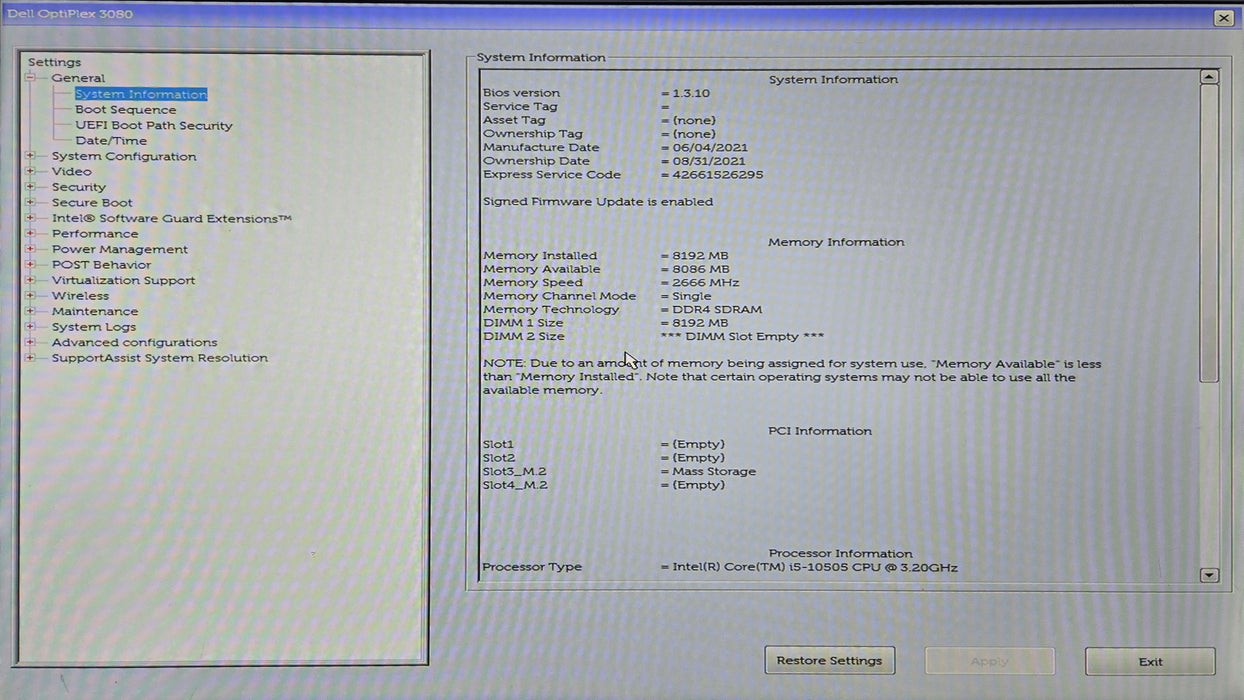Expand the Security settings node
This screenshot has width=1244, height=700.
click(x=30, y=187)
